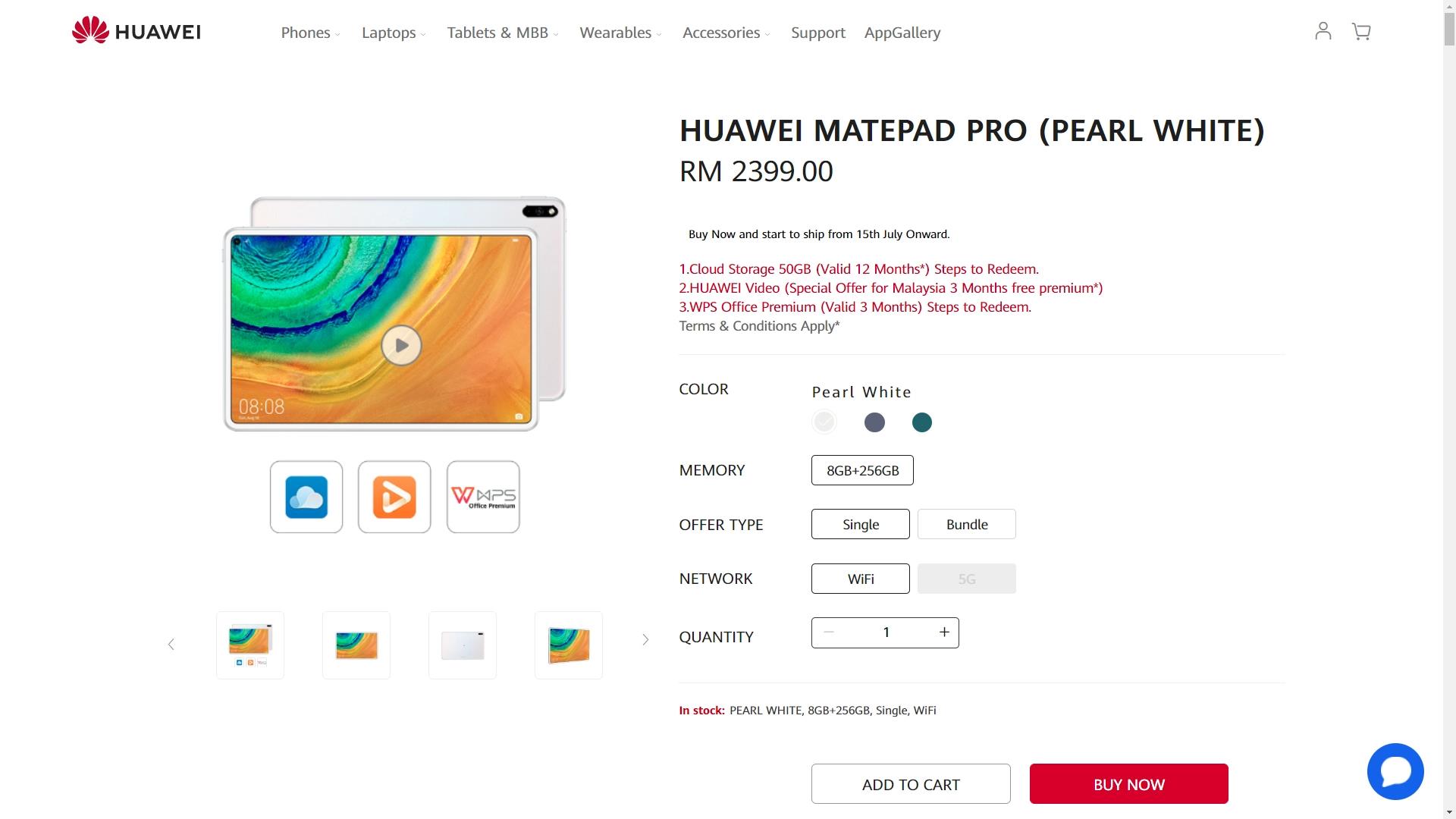Open the shopping cart icon
The image size is (1456, 819).
tap(1361, 31)
